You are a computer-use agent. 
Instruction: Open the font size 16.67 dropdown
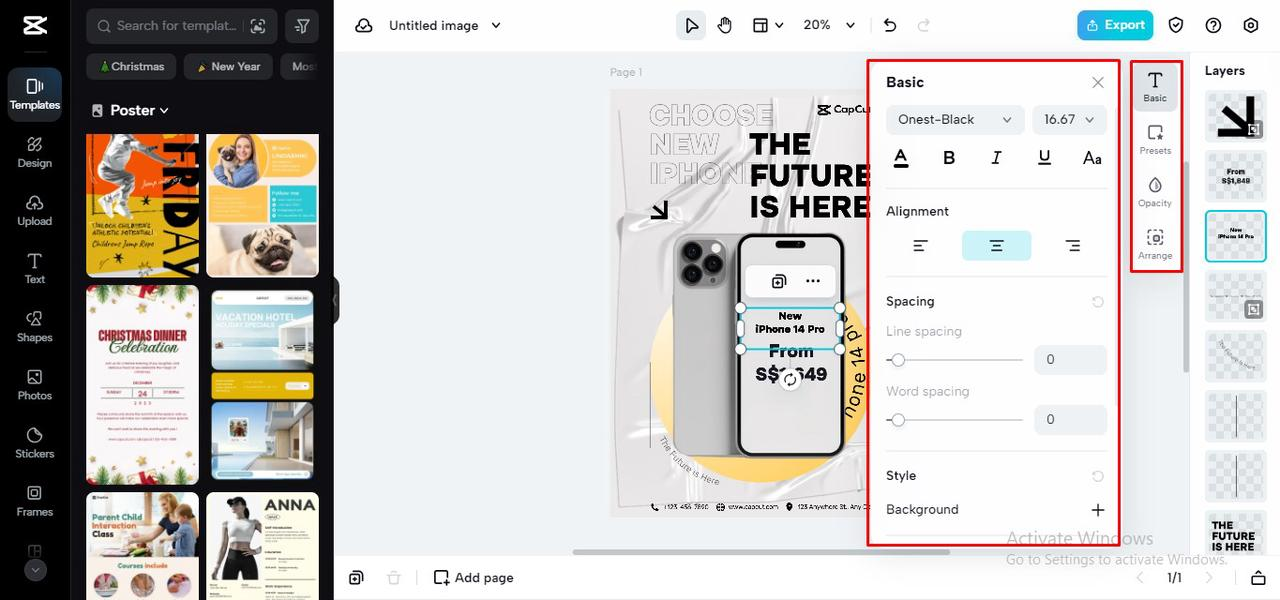pos(1070,120)
